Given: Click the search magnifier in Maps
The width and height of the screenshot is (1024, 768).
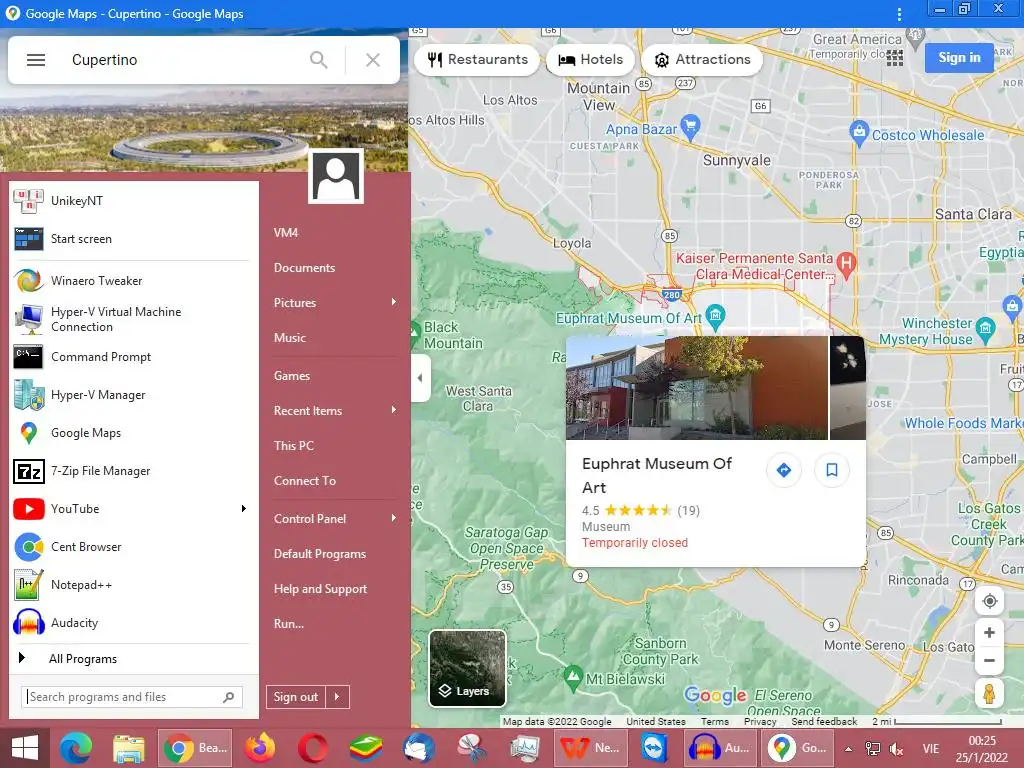Looking at the screenshot, I should pos(319,60).
